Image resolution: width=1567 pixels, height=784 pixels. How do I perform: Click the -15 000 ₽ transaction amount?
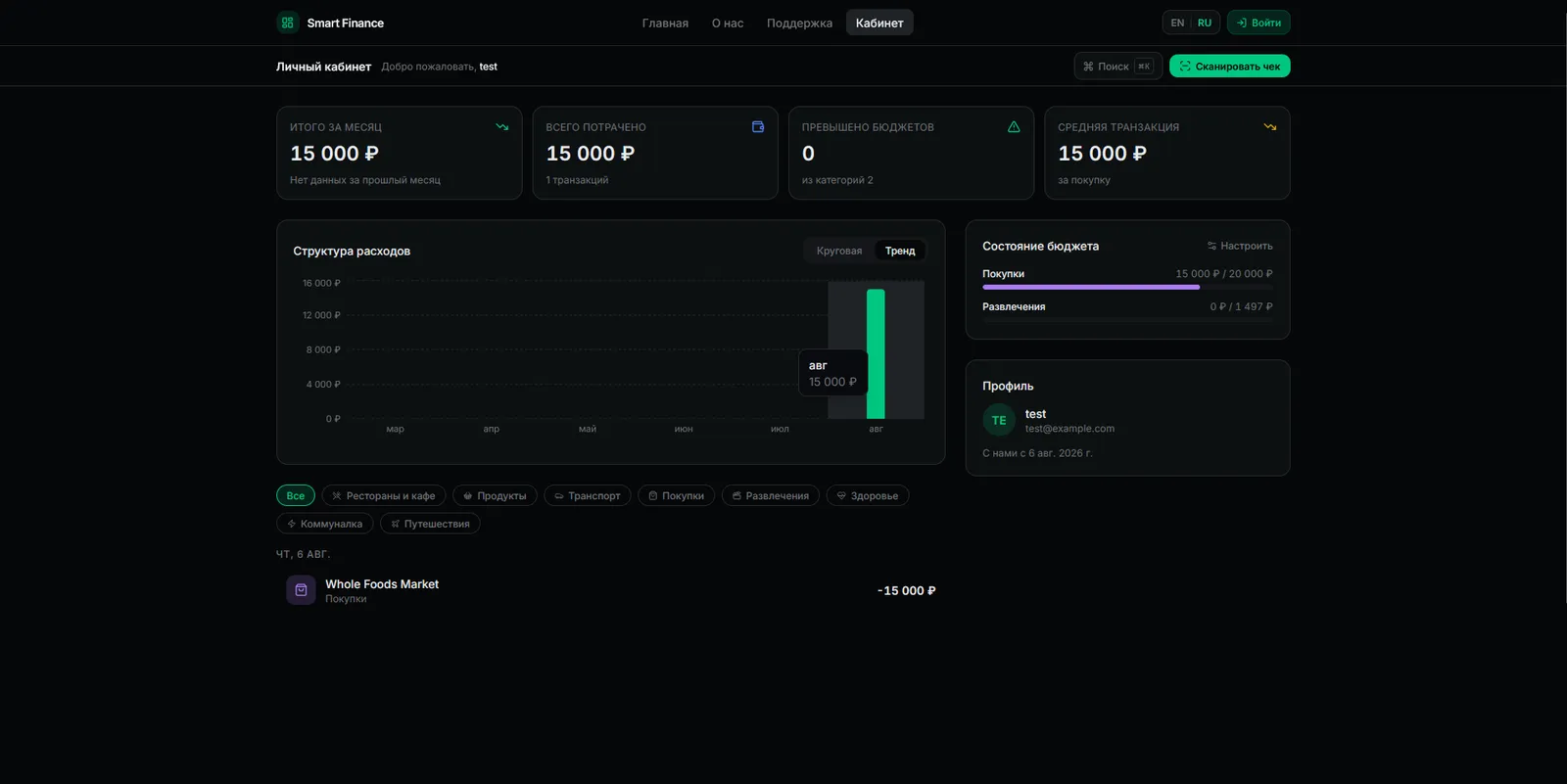click(x=907, y=590)
